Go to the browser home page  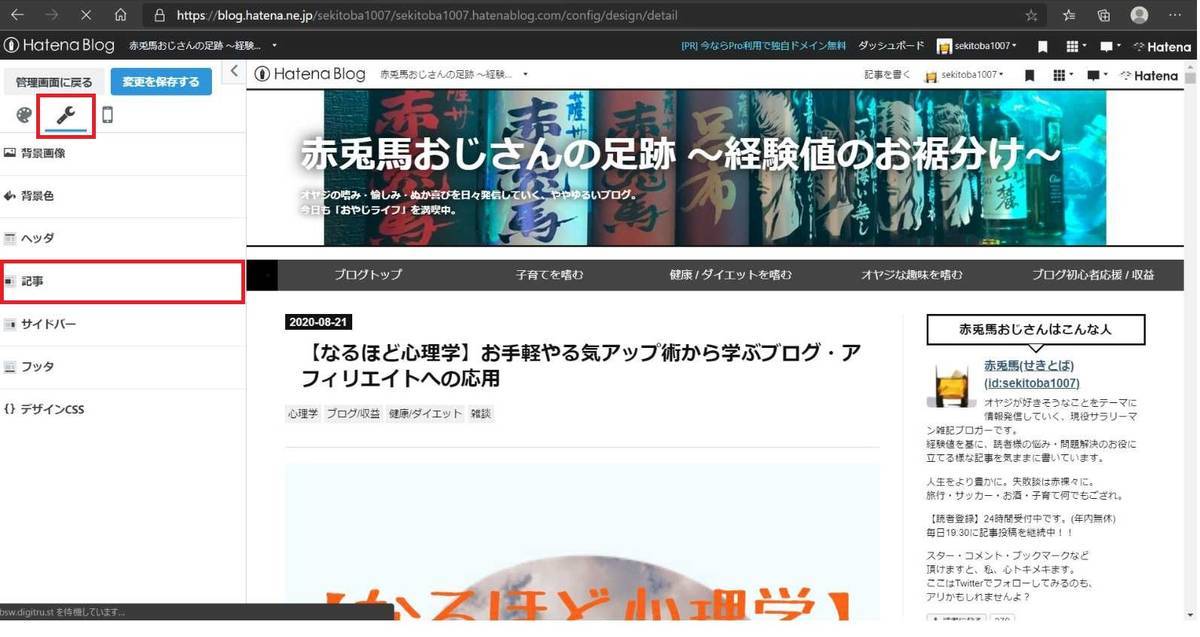tap(120, 15)
